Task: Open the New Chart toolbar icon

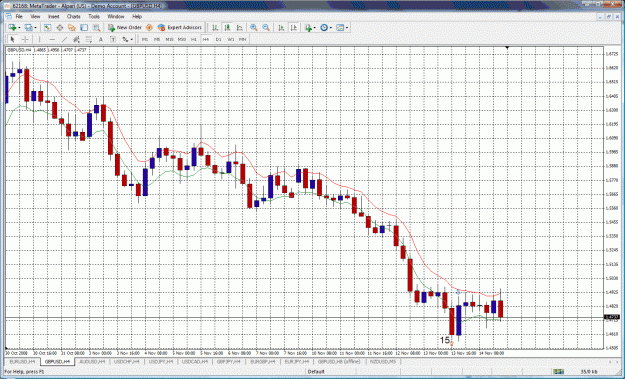Action: [12, 27]
